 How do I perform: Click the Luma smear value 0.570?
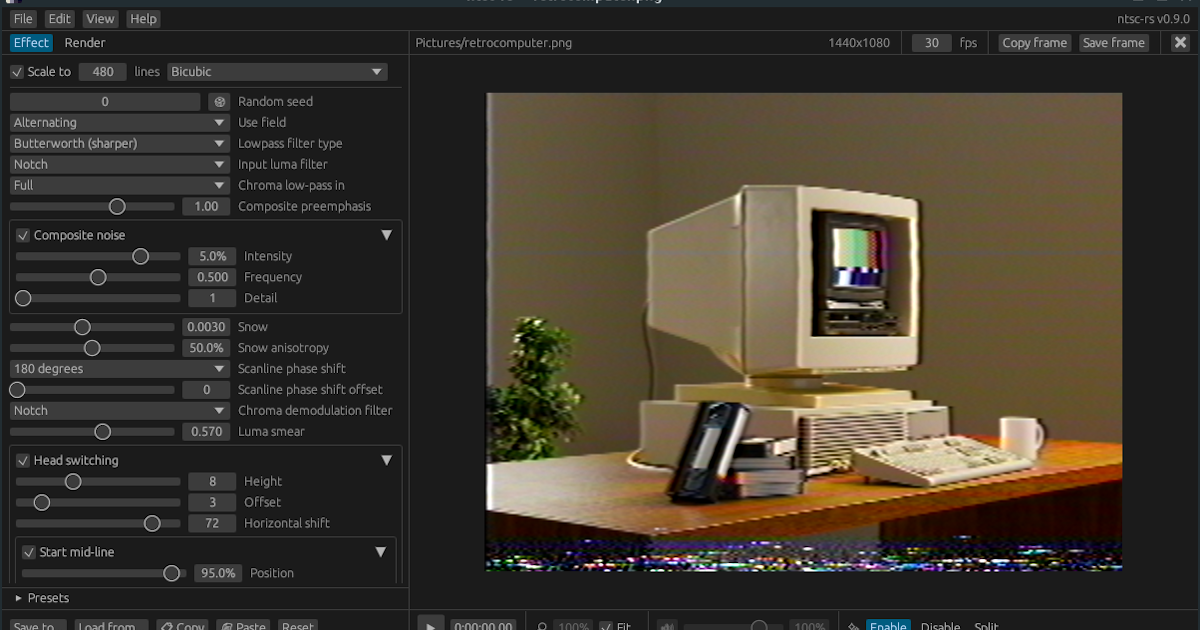click(206, 432)
